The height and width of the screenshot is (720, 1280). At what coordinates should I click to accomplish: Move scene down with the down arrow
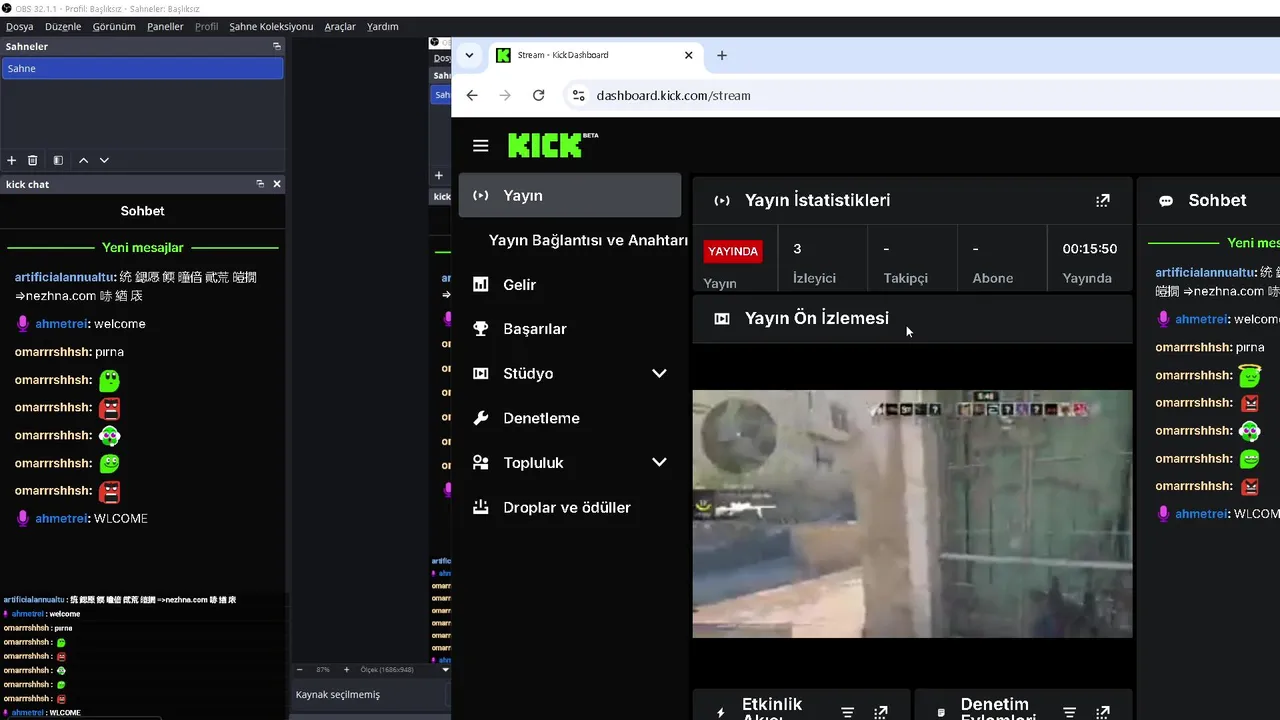(104, 160)
